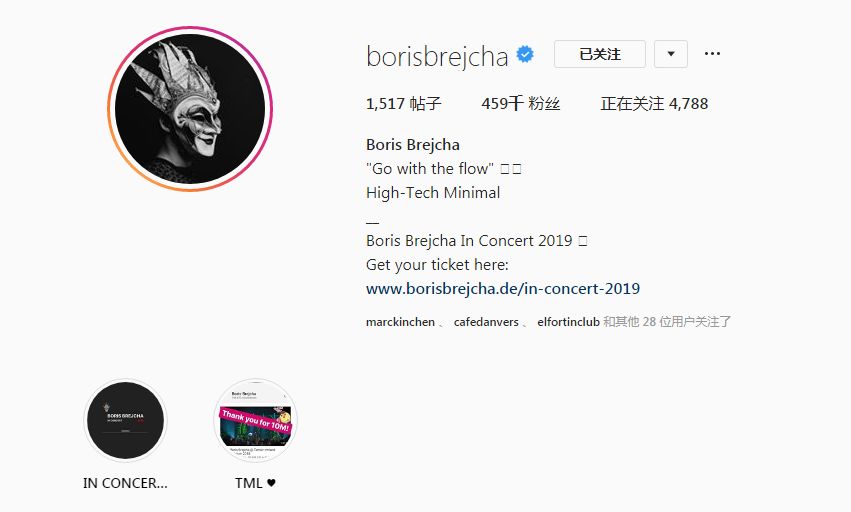Screen dimensions: 851x512
Task: Open cafedanvers' profile link
Action: (486, 322)
